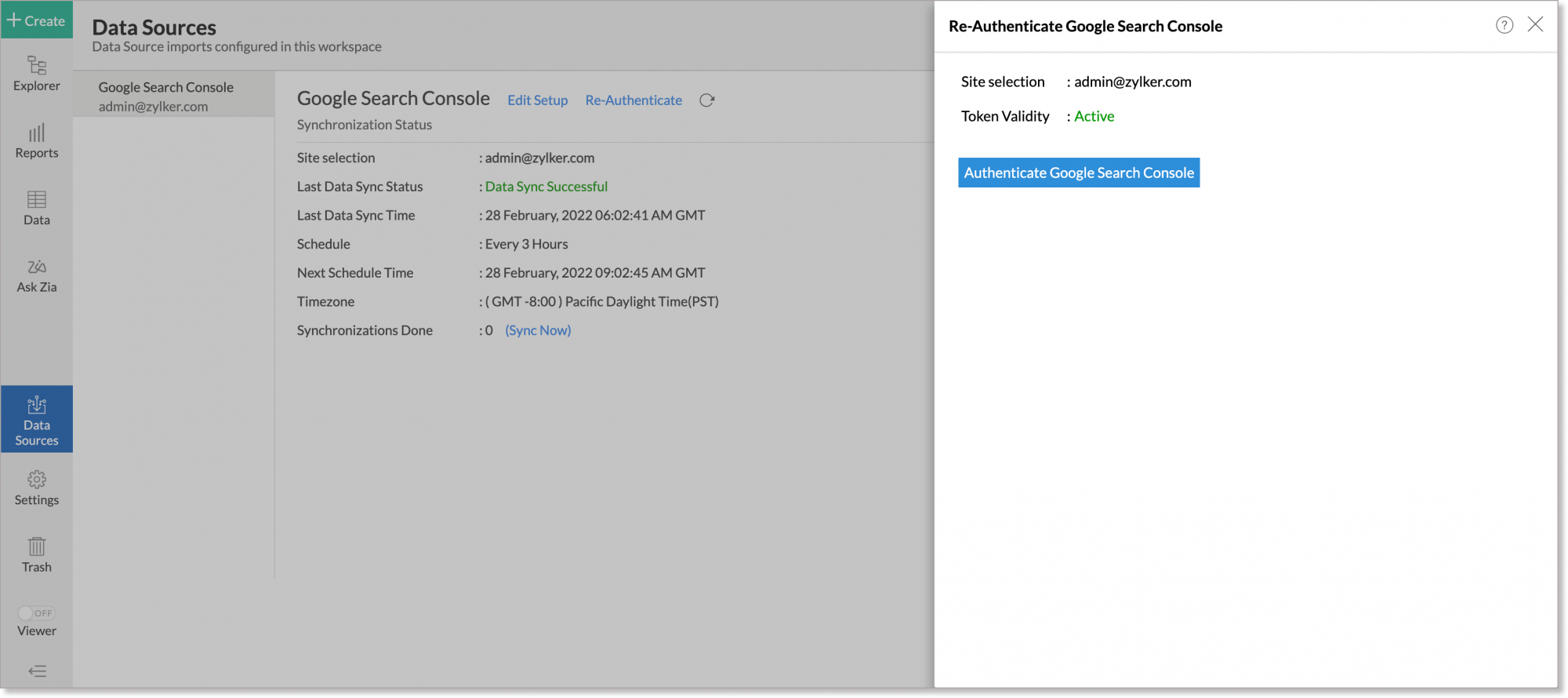Select Google Search Console data source entry
Image resolution: width=1568 pixels, height=698 pixels.
pyautogui.click(x=174, y=96)
